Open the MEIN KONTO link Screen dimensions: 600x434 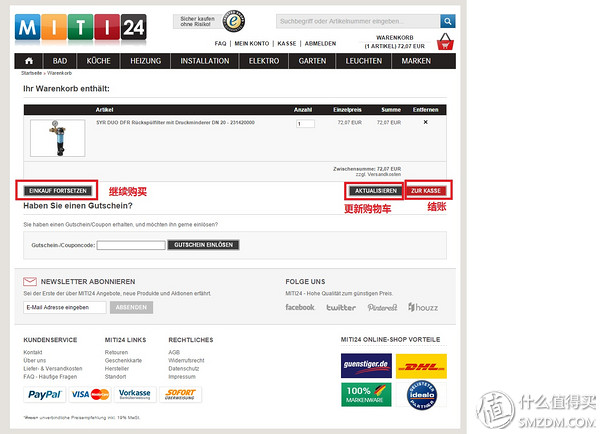click(x=251, y=44)
